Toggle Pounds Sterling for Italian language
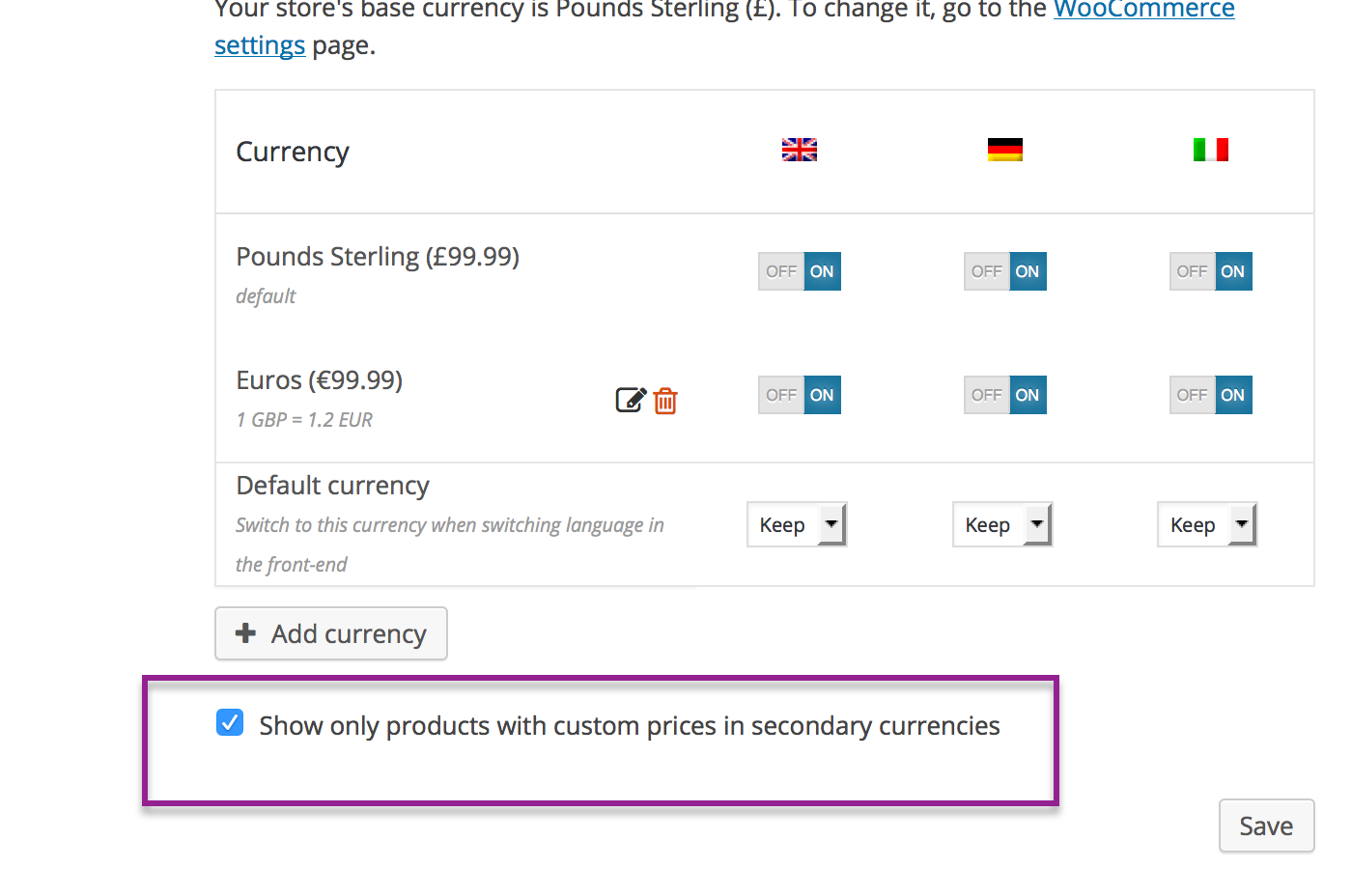Viewport: 1352px width, 896px height. [1211, 271]
